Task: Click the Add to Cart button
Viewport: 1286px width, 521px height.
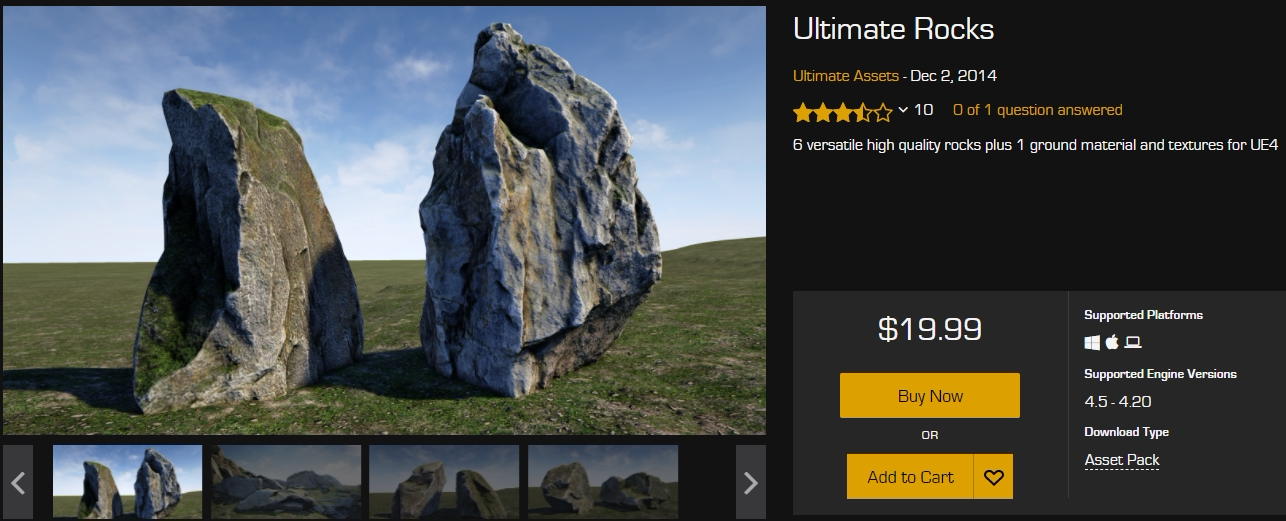Action: point(910,477)
